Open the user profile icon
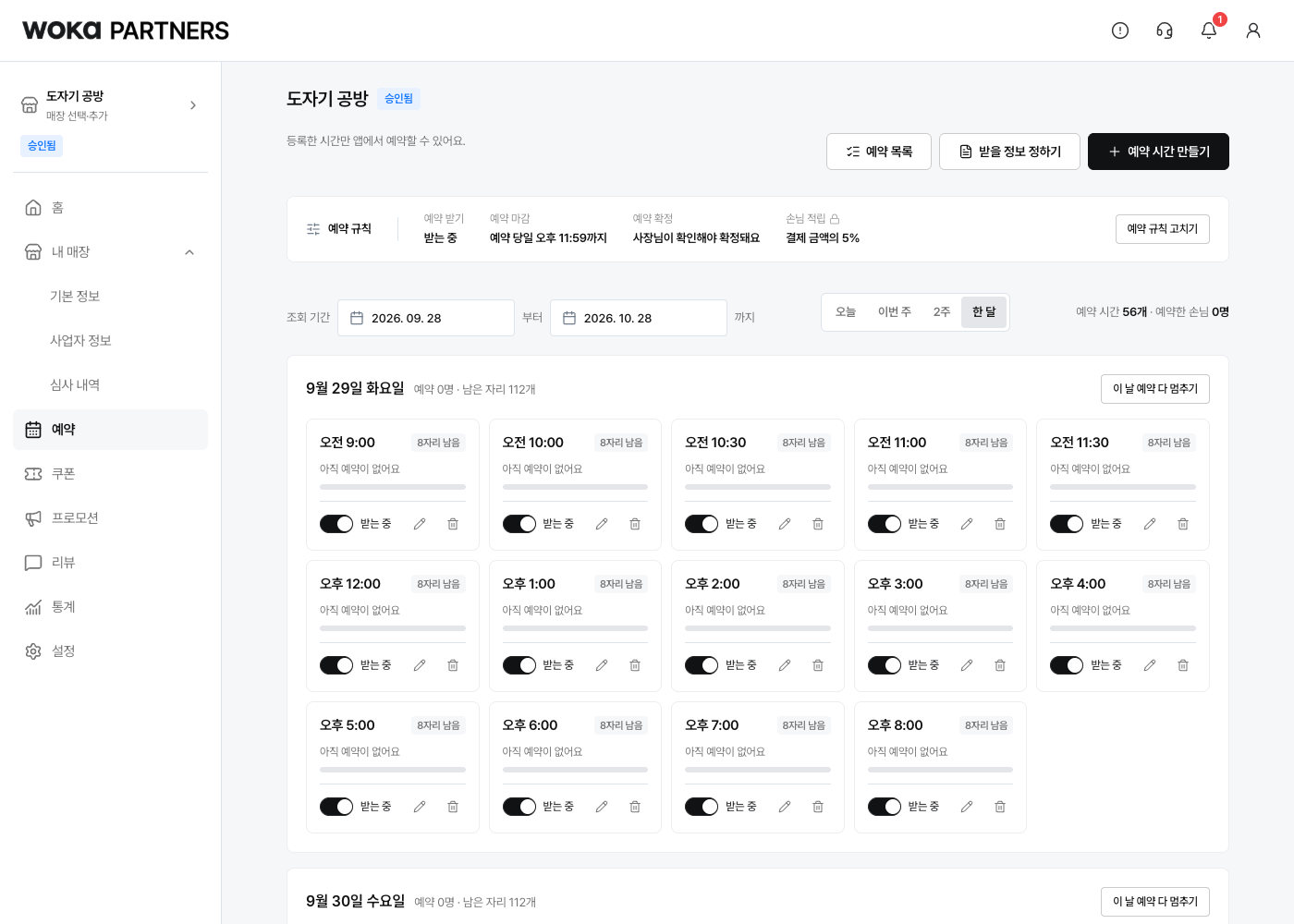Screen dimensions: 1294x924 [1253, 30]
